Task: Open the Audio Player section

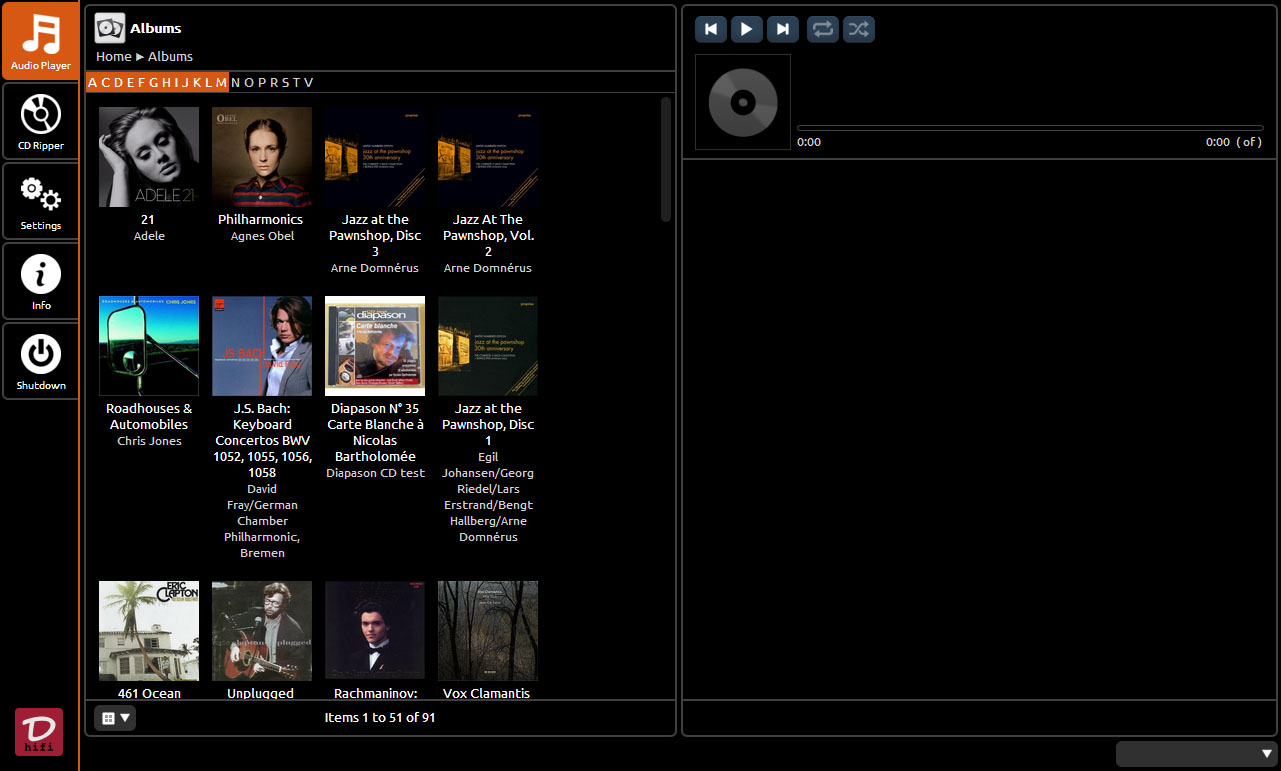Action: pos(41,41)
